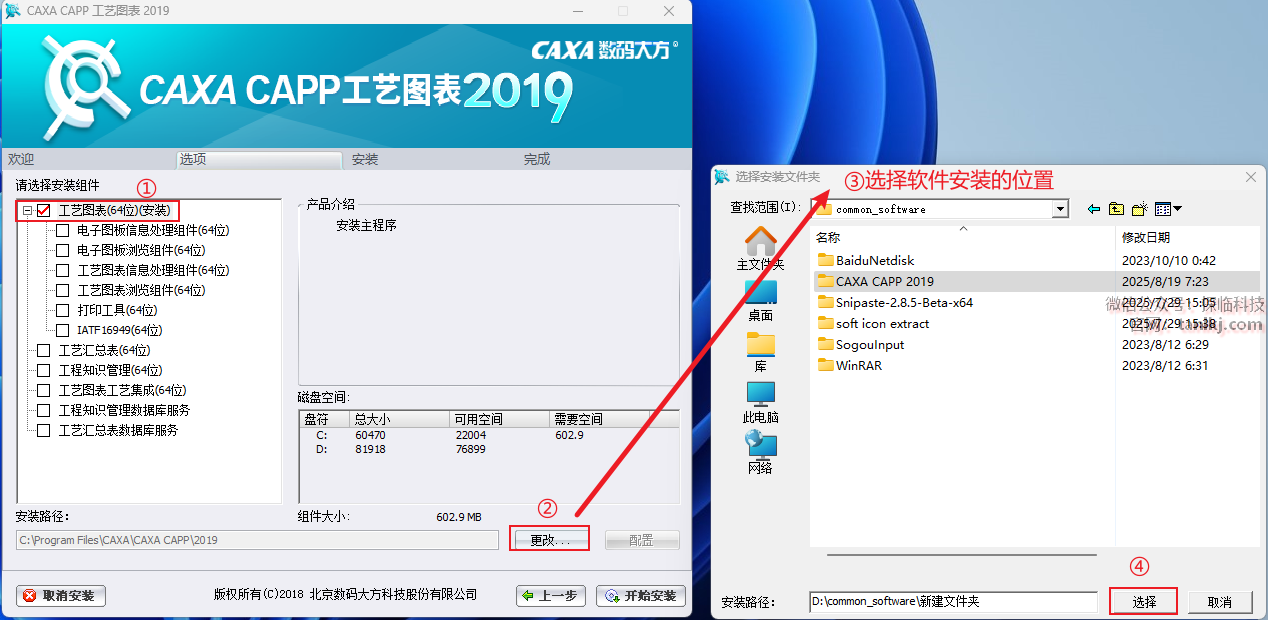Check 工艺汇总表数据库服务 component
Screen dimensions: 1268x620
click(x=43, y=430)
